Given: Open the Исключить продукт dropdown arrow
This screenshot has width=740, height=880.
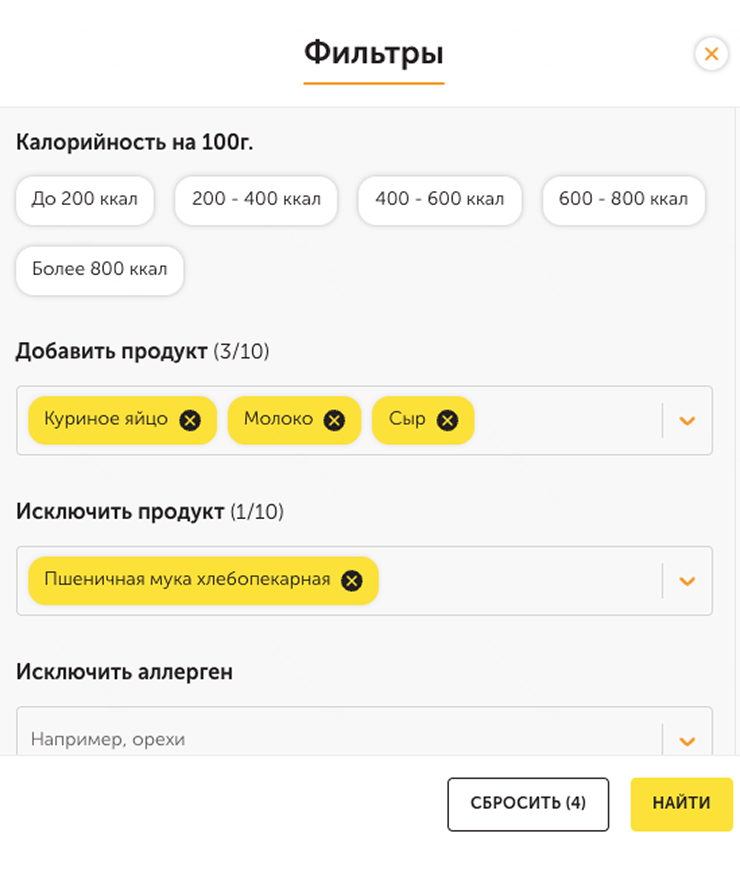Looking at the screenshot, I should coord(687,581).
